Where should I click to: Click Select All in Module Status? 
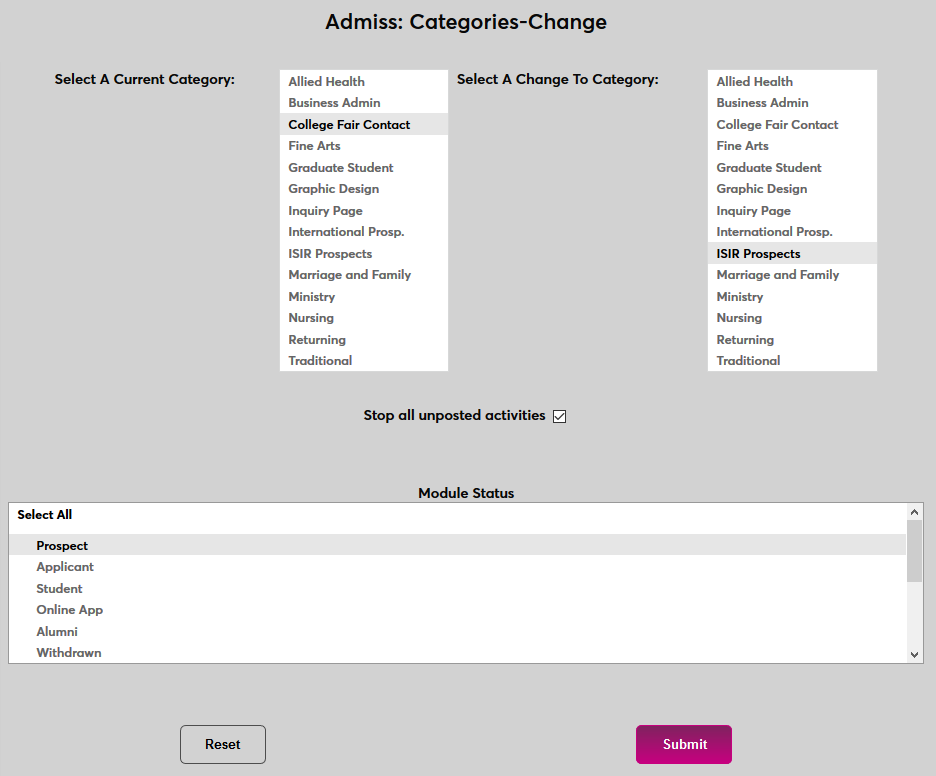(x=45, y=515)
